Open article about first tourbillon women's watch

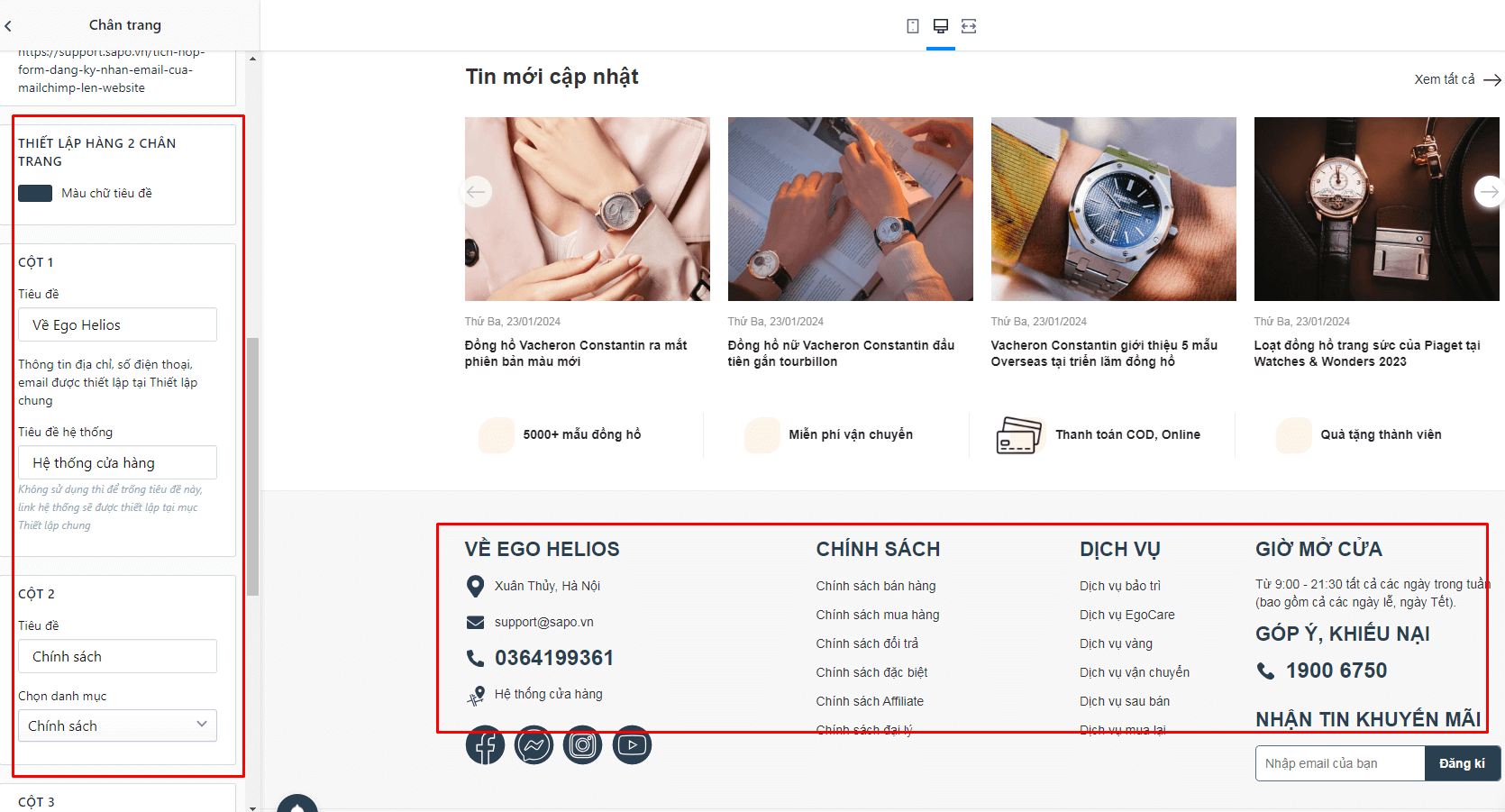pyautogui.click(x=841, y=353)
